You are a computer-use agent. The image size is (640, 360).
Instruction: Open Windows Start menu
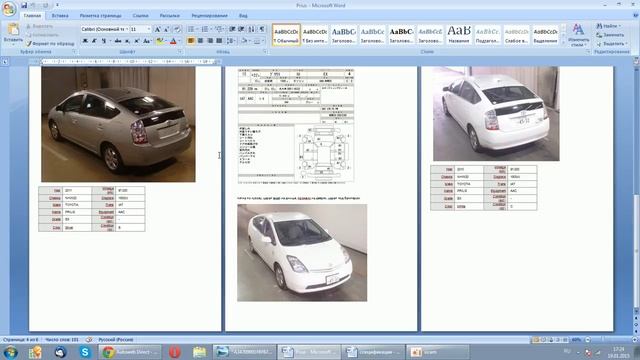tap(10, 352)
